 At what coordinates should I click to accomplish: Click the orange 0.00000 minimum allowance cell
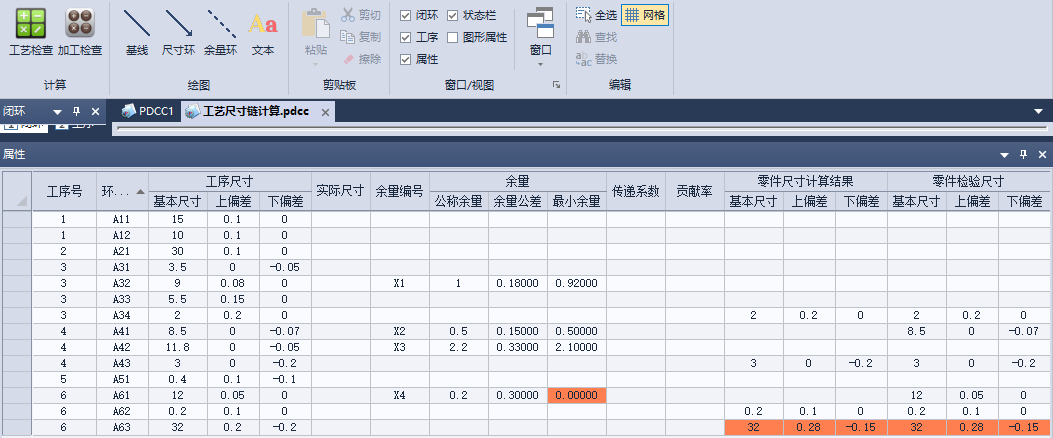pyautogui.click(x=577, y=395)
